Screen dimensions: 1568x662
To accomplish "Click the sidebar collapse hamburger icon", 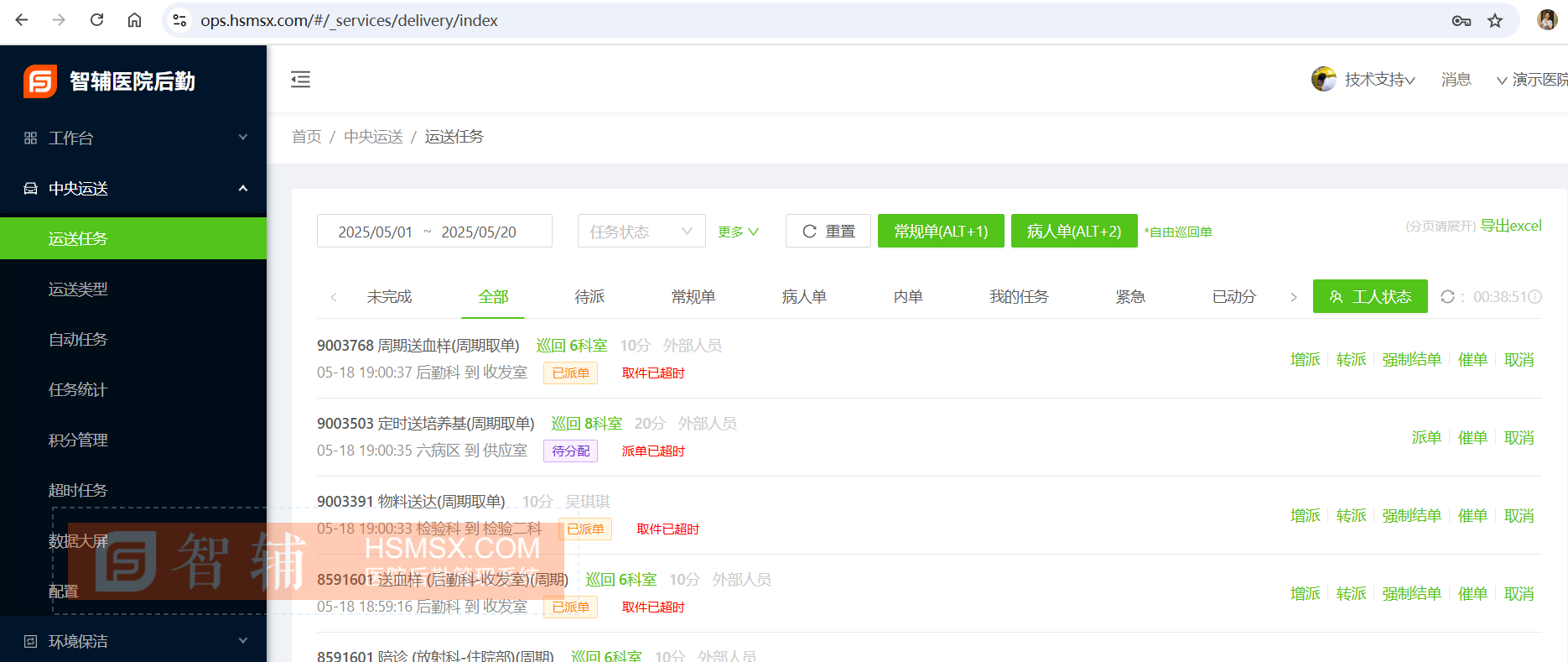I will pyautogui.click(x=300, y=80).
